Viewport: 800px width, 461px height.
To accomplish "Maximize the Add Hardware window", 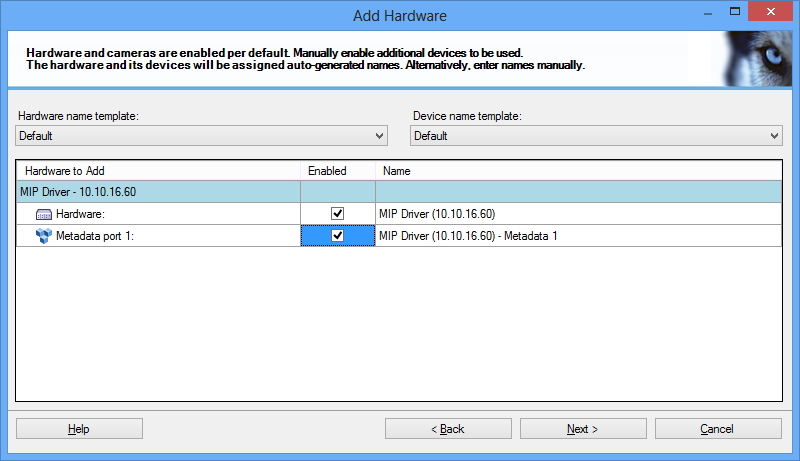I will (735, 11).
